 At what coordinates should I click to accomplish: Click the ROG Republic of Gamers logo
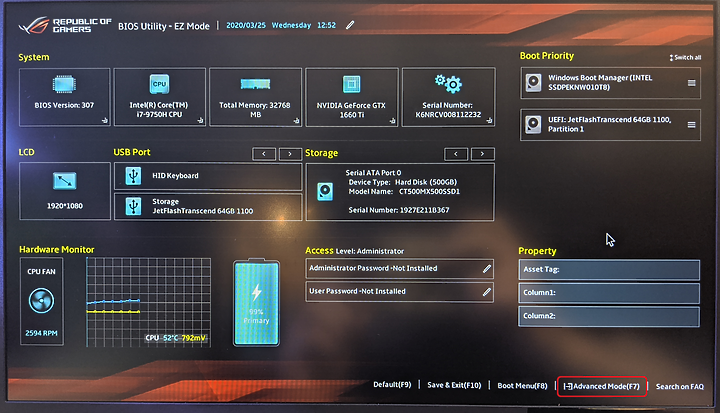coord(65,26)
